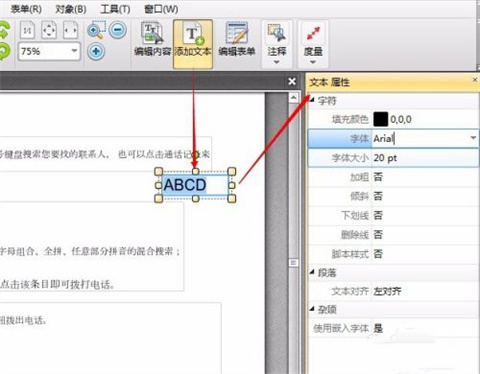Click the 加粗 property label
This screenshot has height=374, width=480.
tap(359, 177)
